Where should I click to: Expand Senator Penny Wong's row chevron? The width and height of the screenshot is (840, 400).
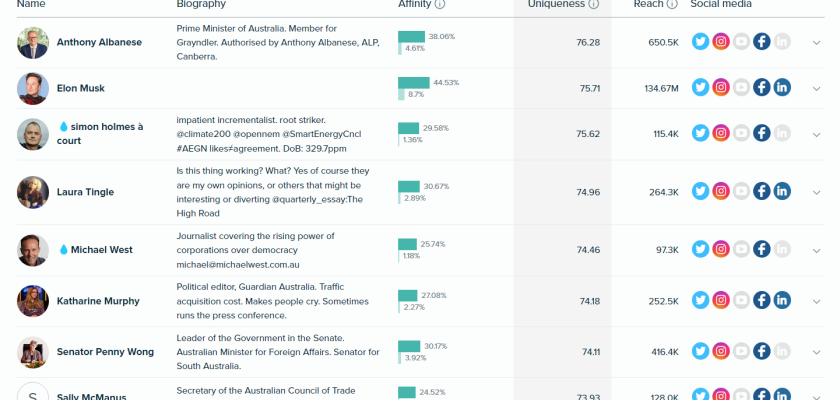[816, 351]
